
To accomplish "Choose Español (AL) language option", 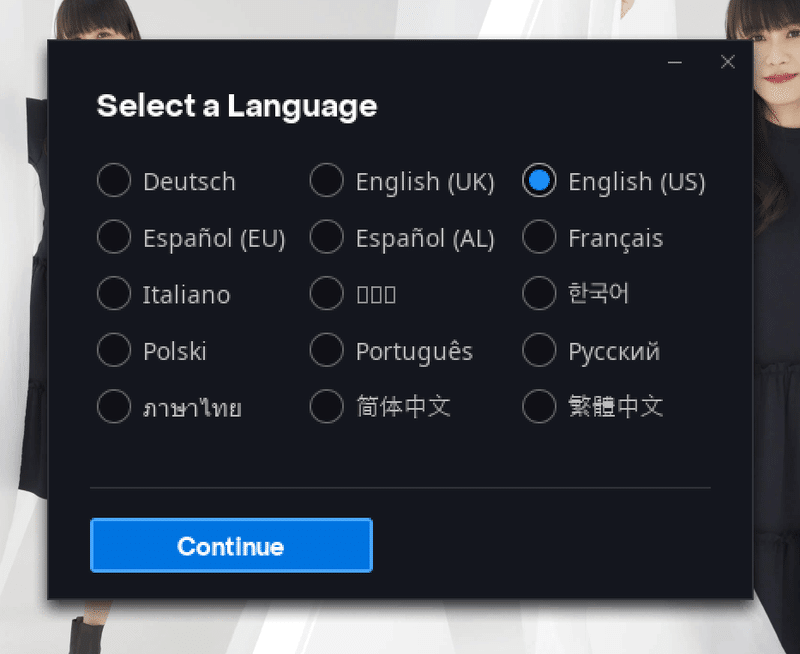I will [327, 237].
